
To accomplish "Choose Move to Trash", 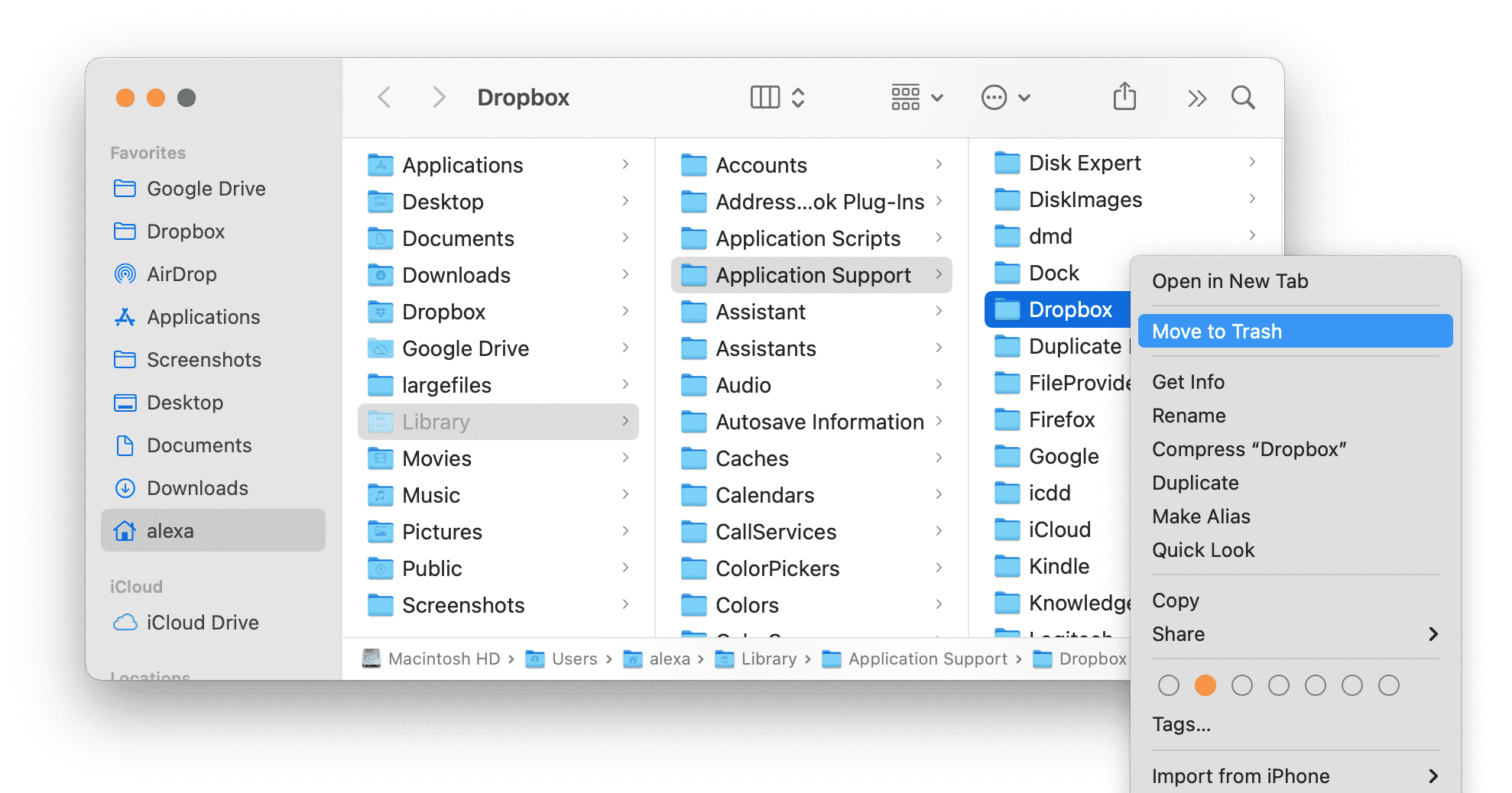I will pyautogui.click(x=1295, y=332).
